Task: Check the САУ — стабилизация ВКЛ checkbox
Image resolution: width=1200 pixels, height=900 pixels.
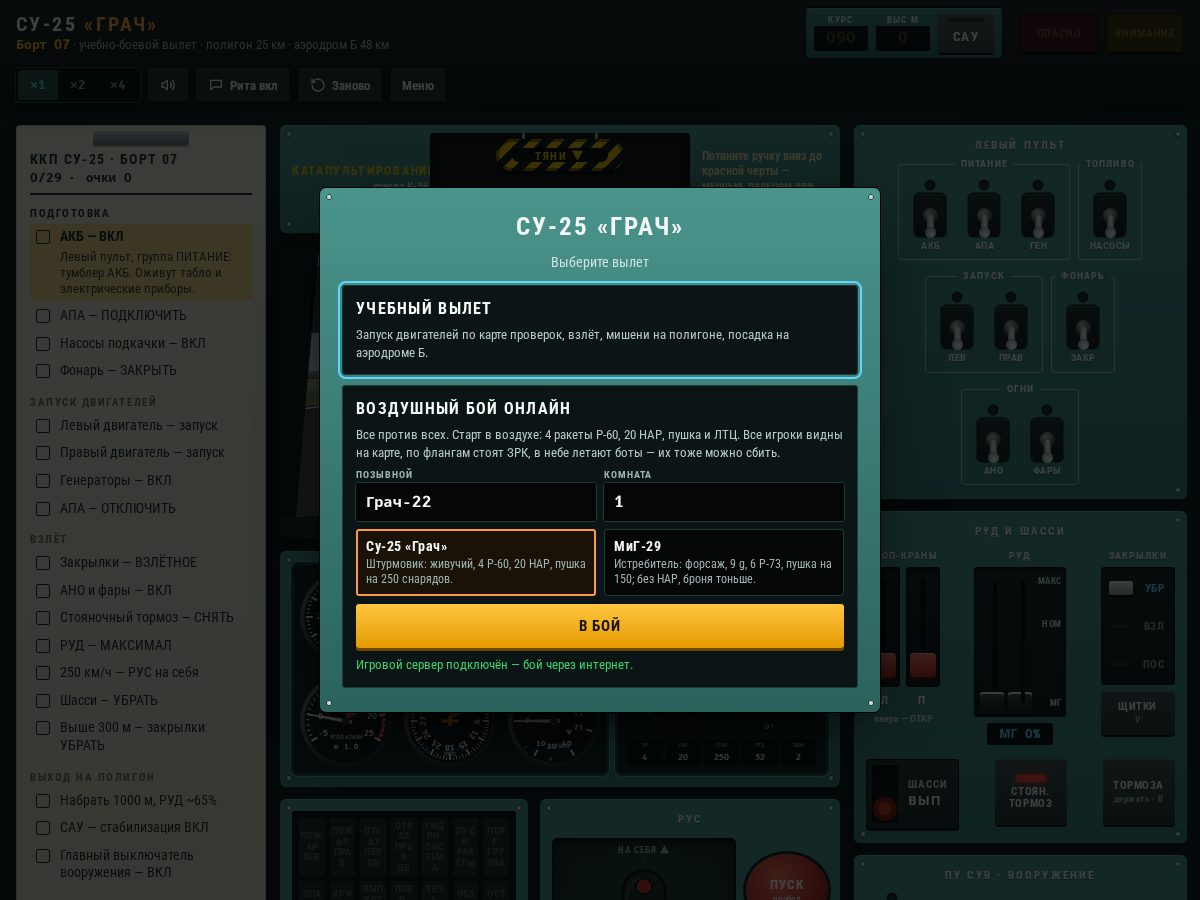Action: pos(43,828)
